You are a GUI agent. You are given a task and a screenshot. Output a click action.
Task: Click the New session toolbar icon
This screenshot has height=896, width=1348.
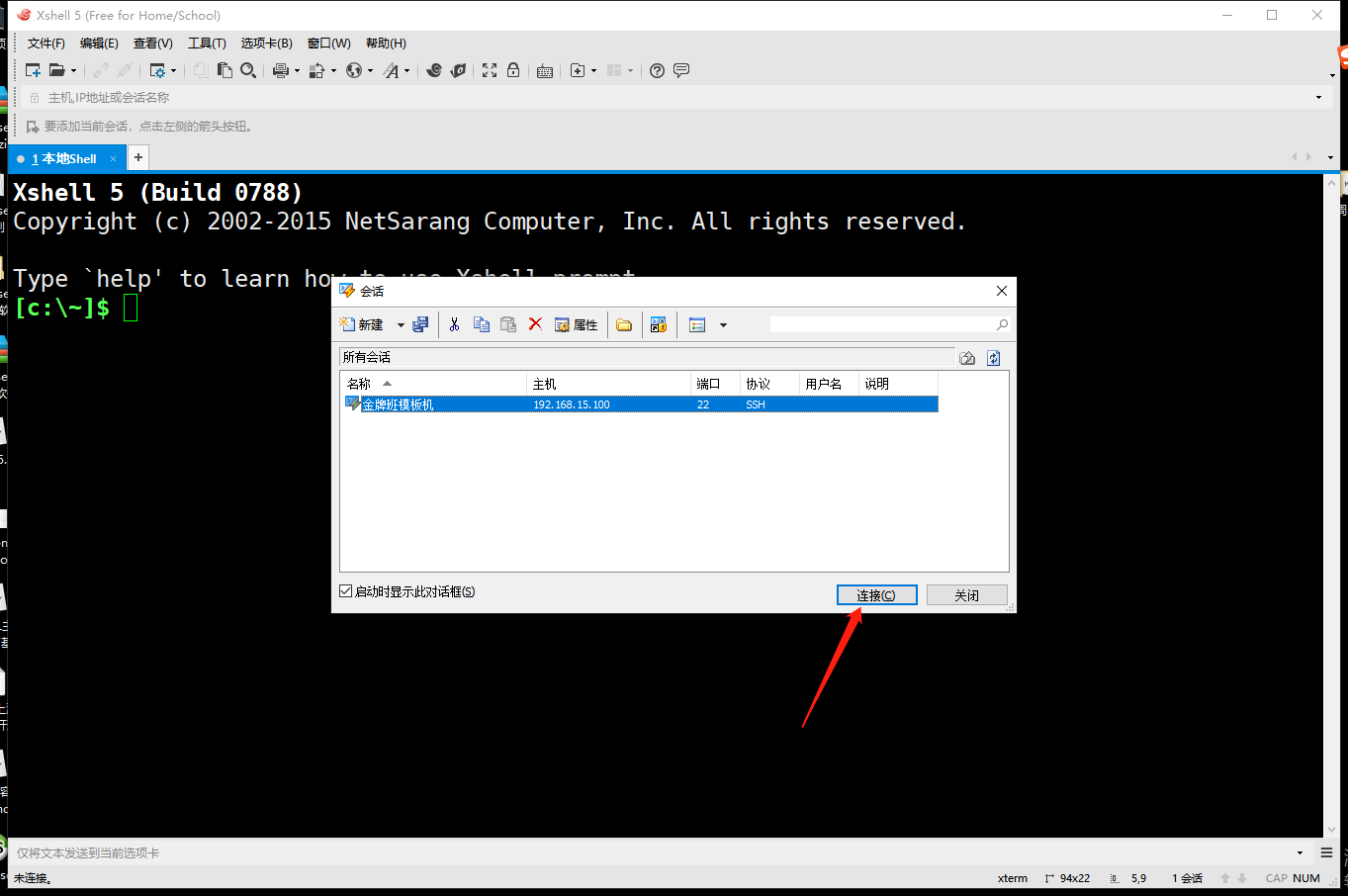(33, 70)
